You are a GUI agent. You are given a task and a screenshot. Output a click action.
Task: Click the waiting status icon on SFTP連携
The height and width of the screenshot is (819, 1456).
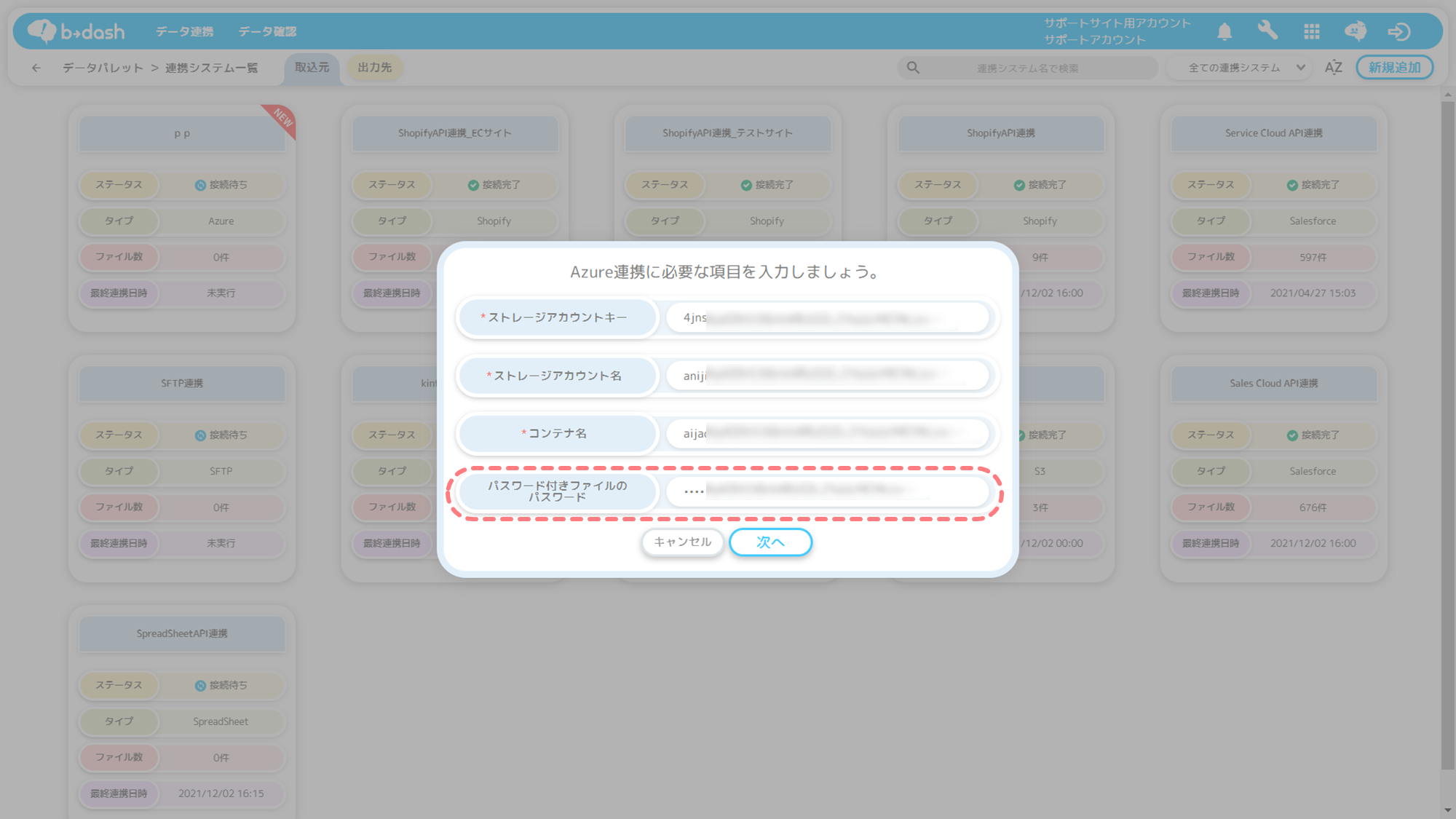pyautogui.click(x=200, y=435)
